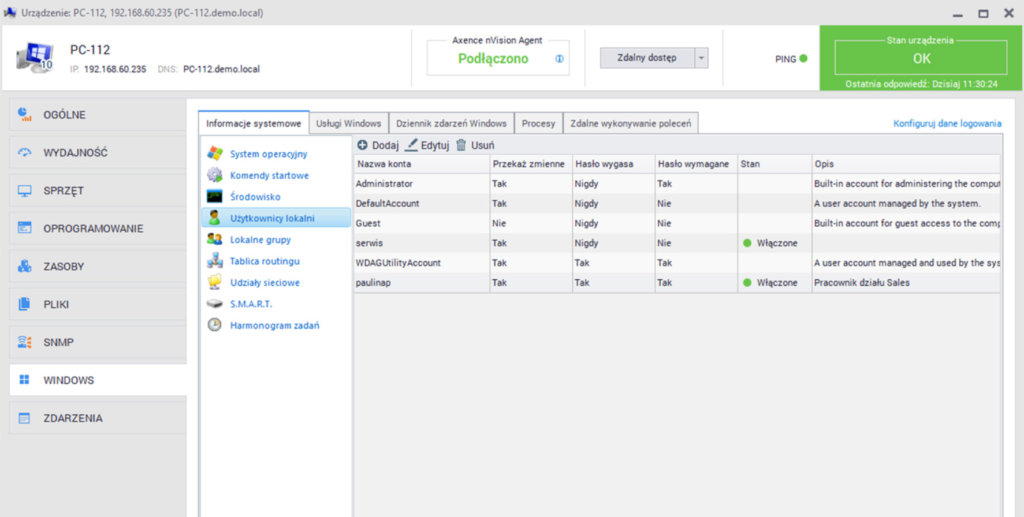Click Włączone status in serwis row
1024x517 pixels.
[776, 243]
